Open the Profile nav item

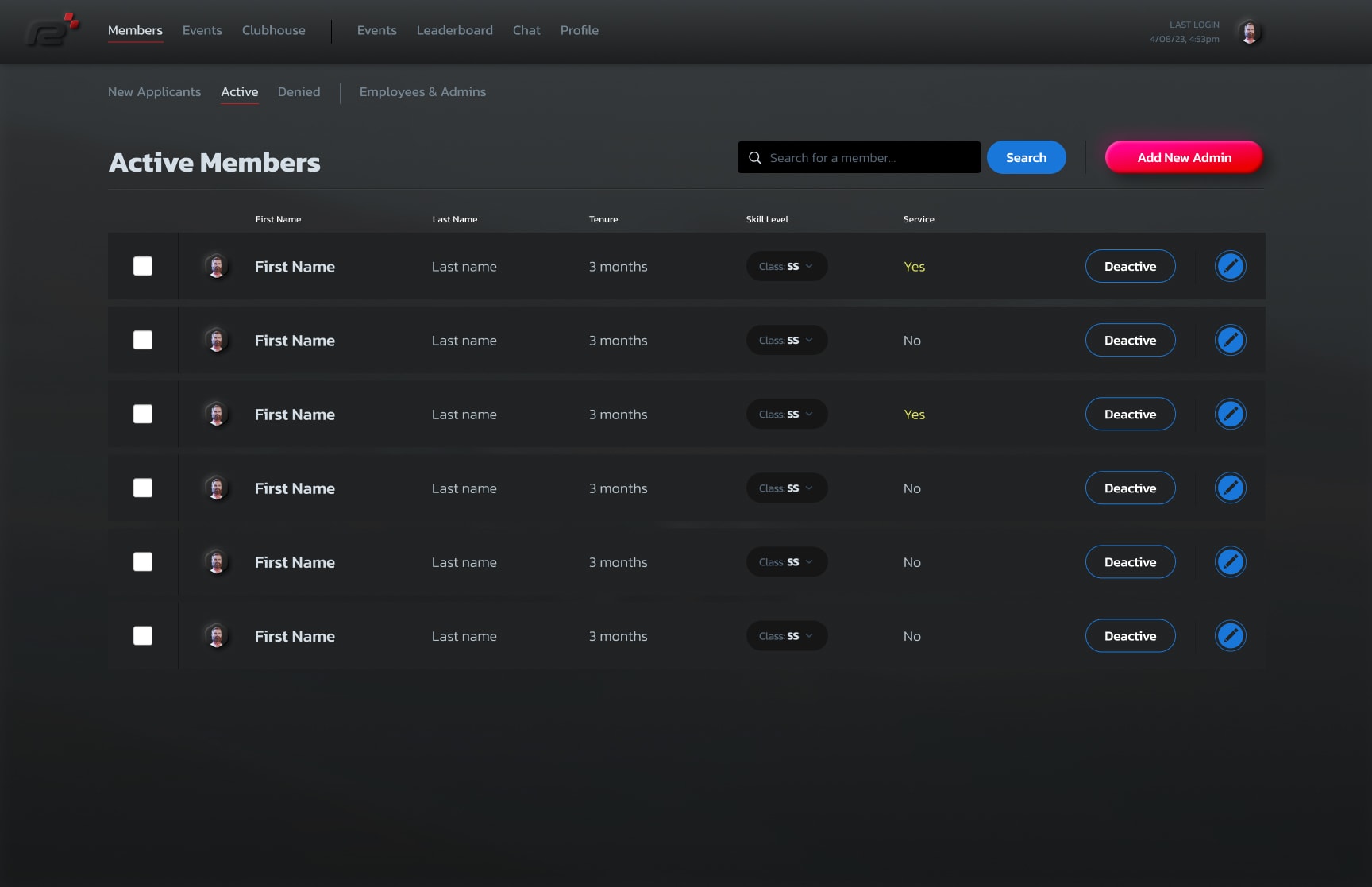coord(580,30)
